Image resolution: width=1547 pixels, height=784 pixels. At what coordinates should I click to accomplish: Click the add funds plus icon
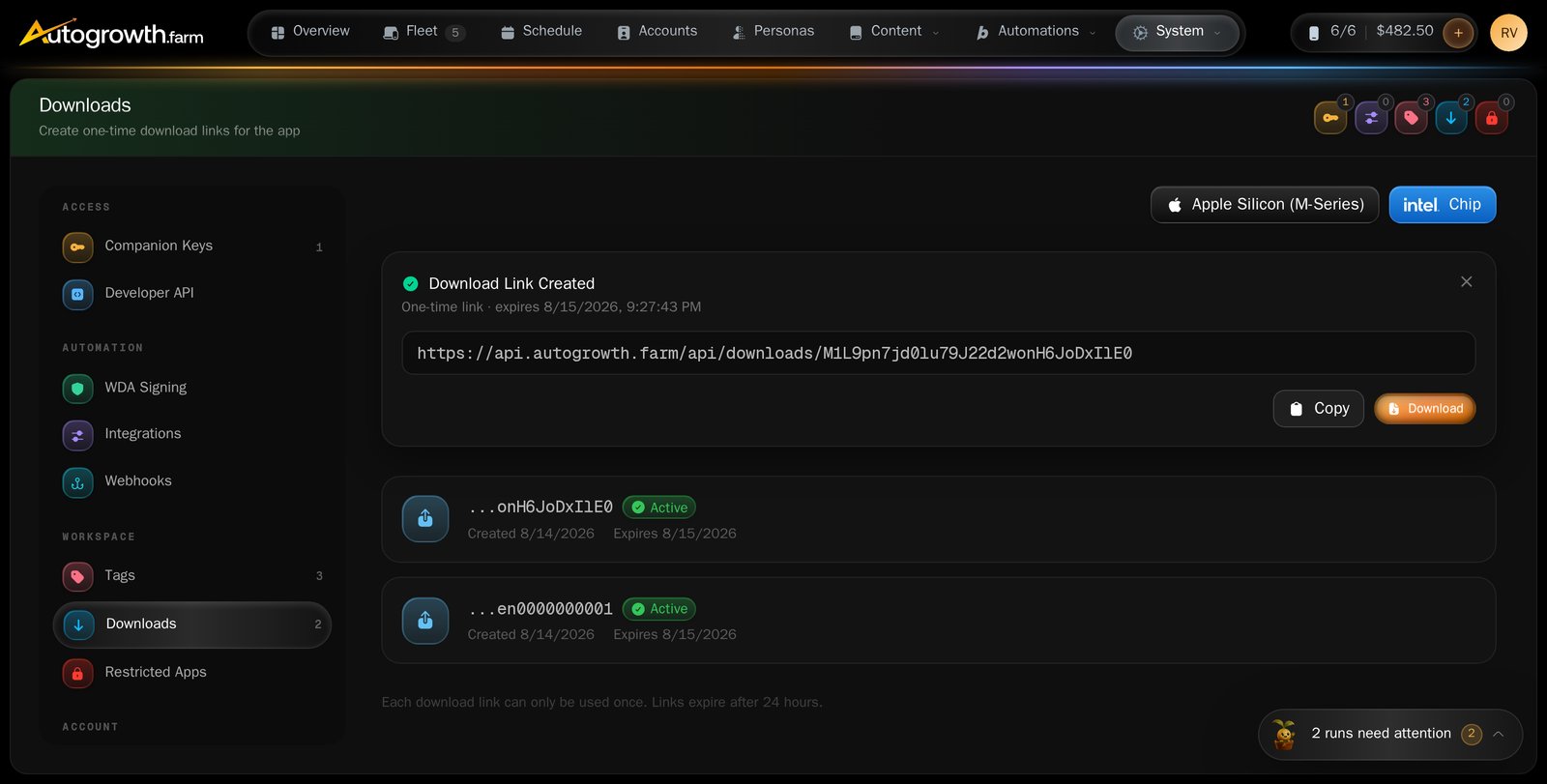(x=1458, y=33)
